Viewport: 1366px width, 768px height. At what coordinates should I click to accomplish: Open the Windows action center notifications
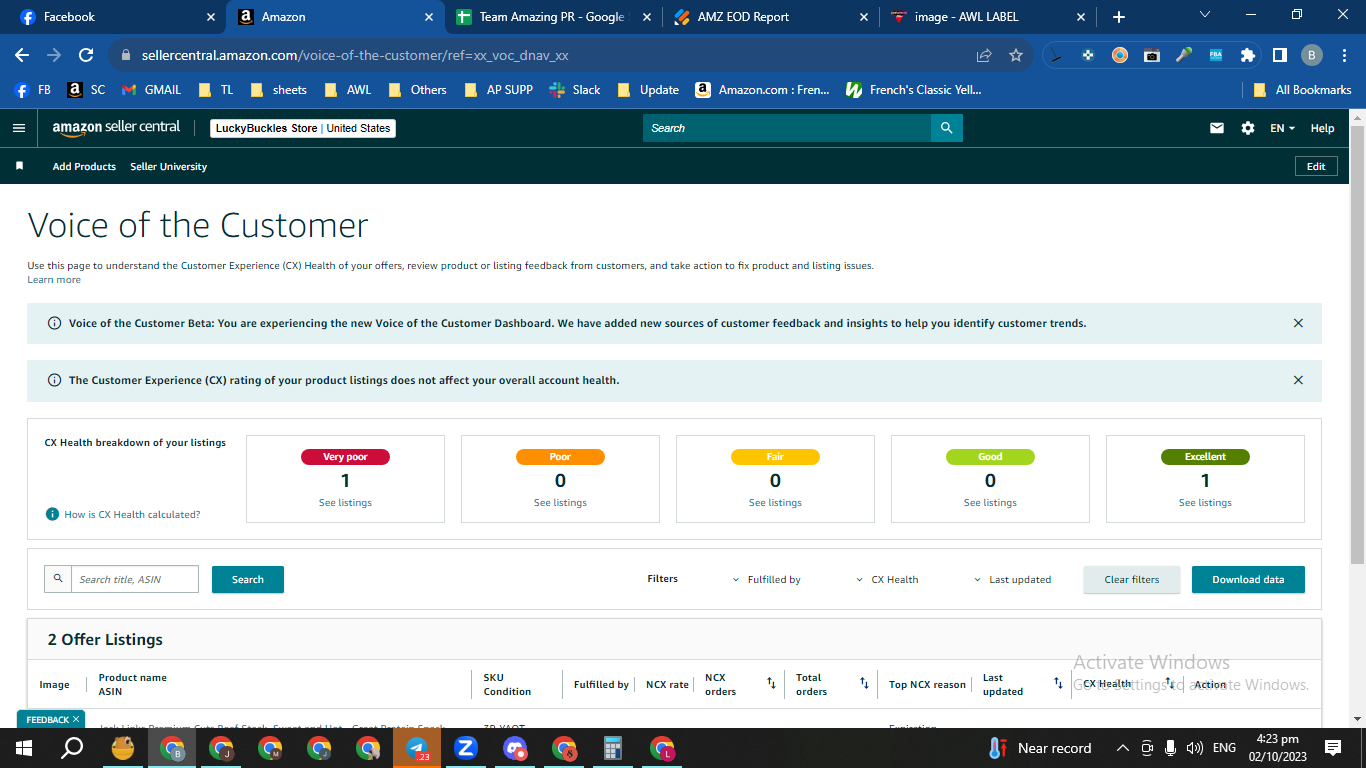click(x=1333, y=748)
